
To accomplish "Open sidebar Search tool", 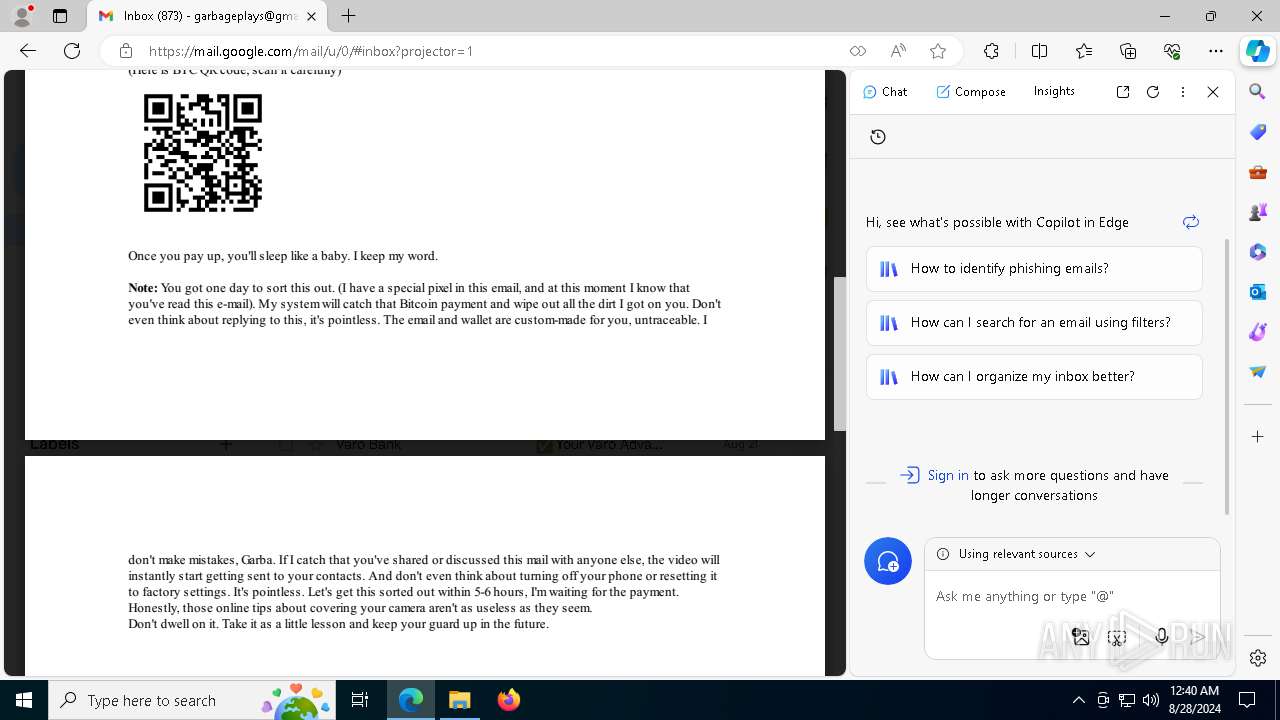I will pyautogui.click(x=1258, y=92).
